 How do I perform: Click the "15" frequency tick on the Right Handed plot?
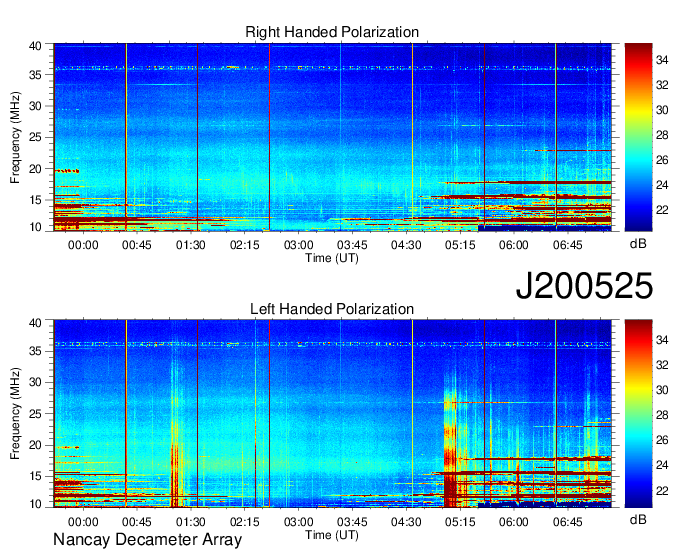(x=35, y=200)
